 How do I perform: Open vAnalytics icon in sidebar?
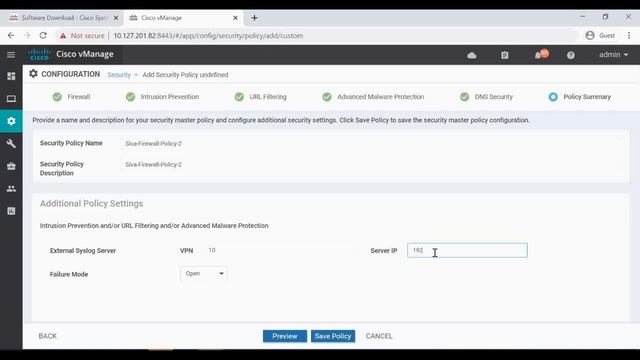point(11,211)
